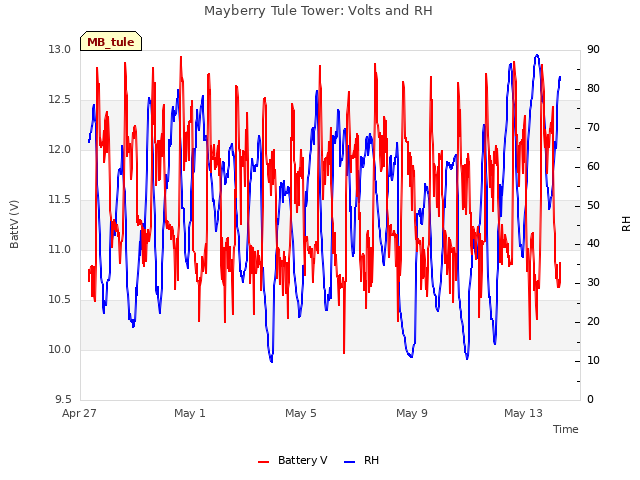Click the 10.5 voltage tick label

point(60,300)
